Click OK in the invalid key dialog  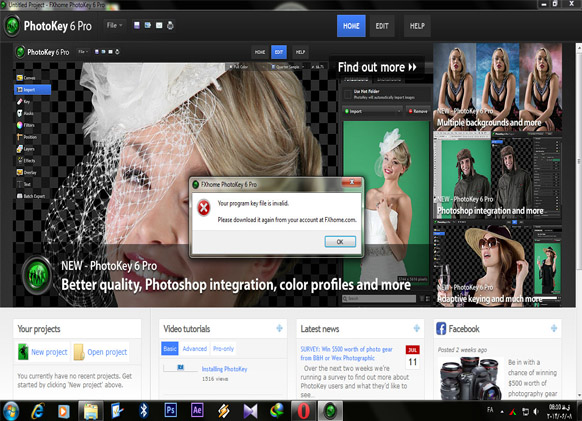point(340,242)
